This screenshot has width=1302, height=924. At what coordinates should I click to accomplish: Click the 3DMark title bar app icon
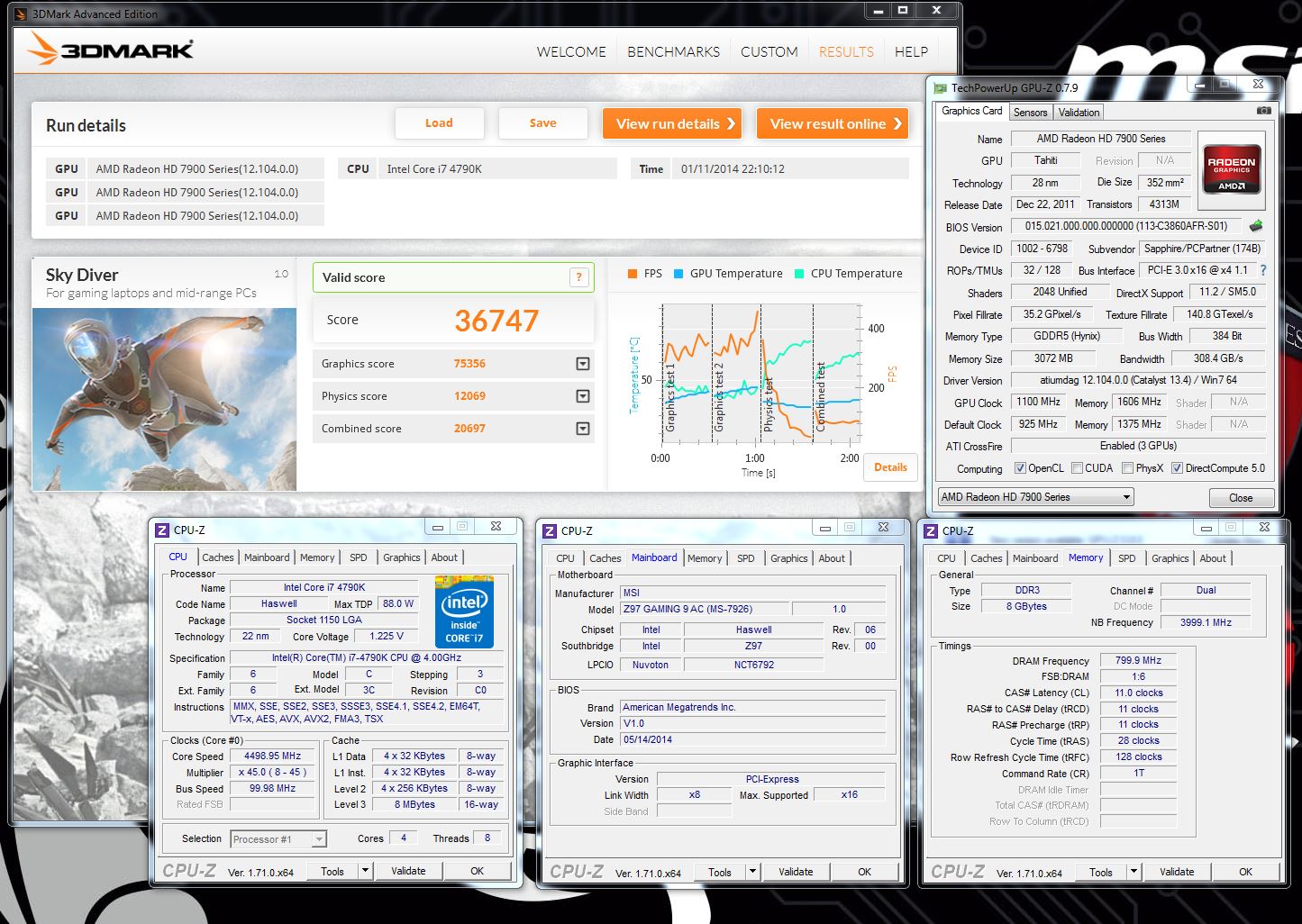(22, 14)
